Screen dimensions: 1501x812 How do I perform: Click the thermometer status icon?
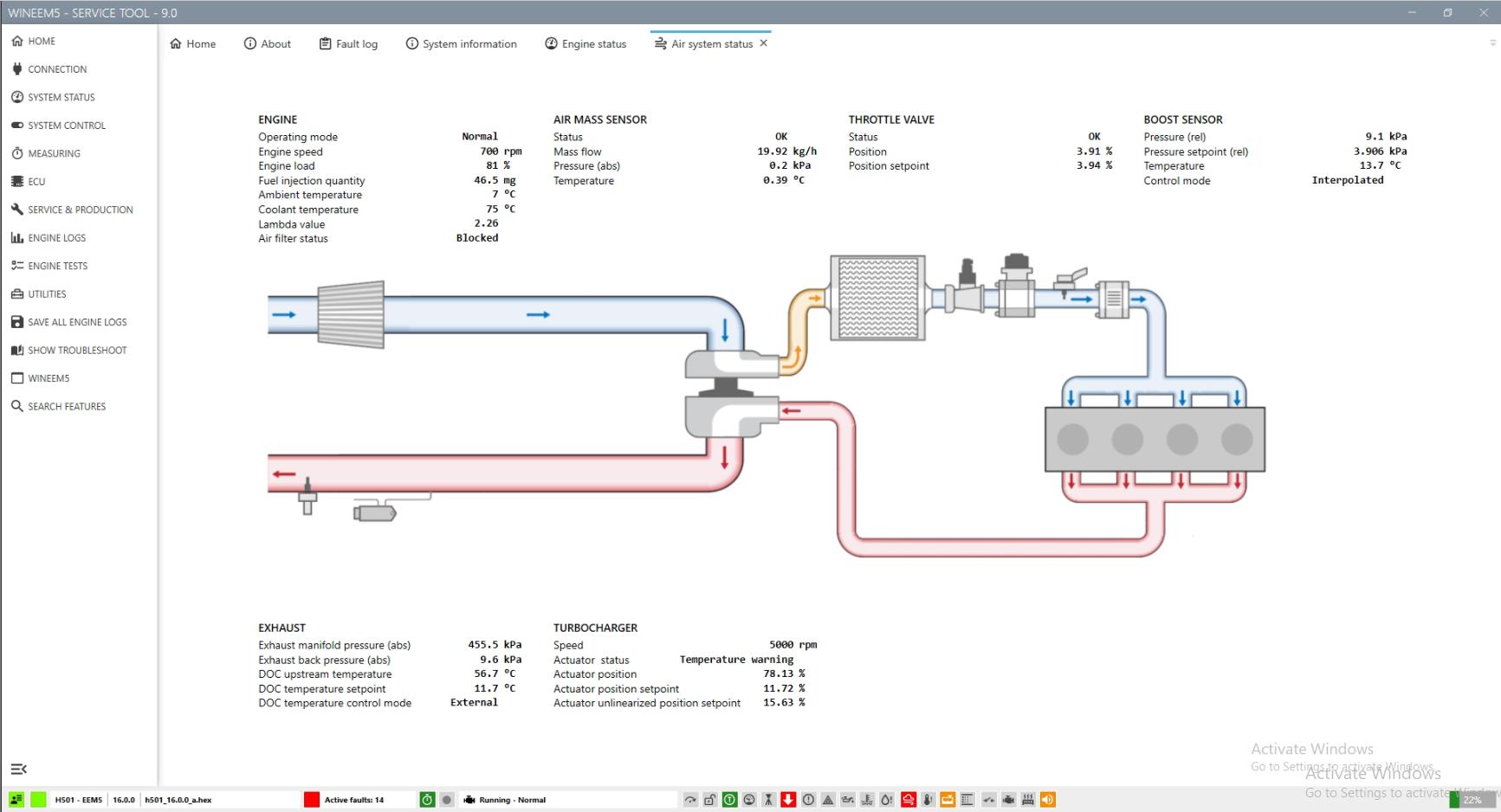point(928,800)
